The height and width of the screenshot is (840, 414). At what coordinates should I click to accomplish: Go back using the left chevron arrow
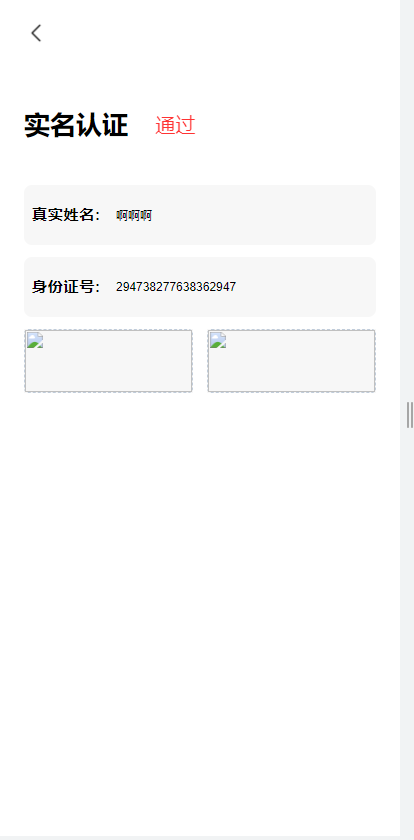[36, 33]
